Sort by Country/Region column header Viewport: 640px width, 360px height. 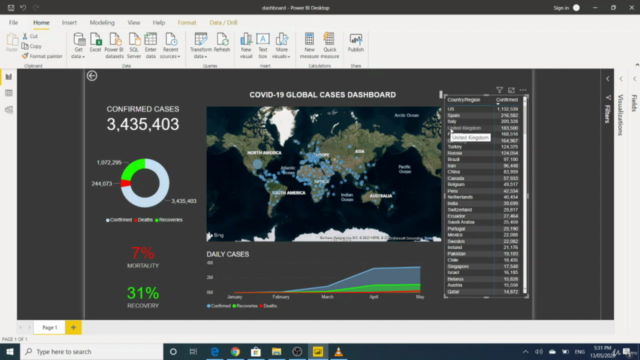[x=464, y=100]
